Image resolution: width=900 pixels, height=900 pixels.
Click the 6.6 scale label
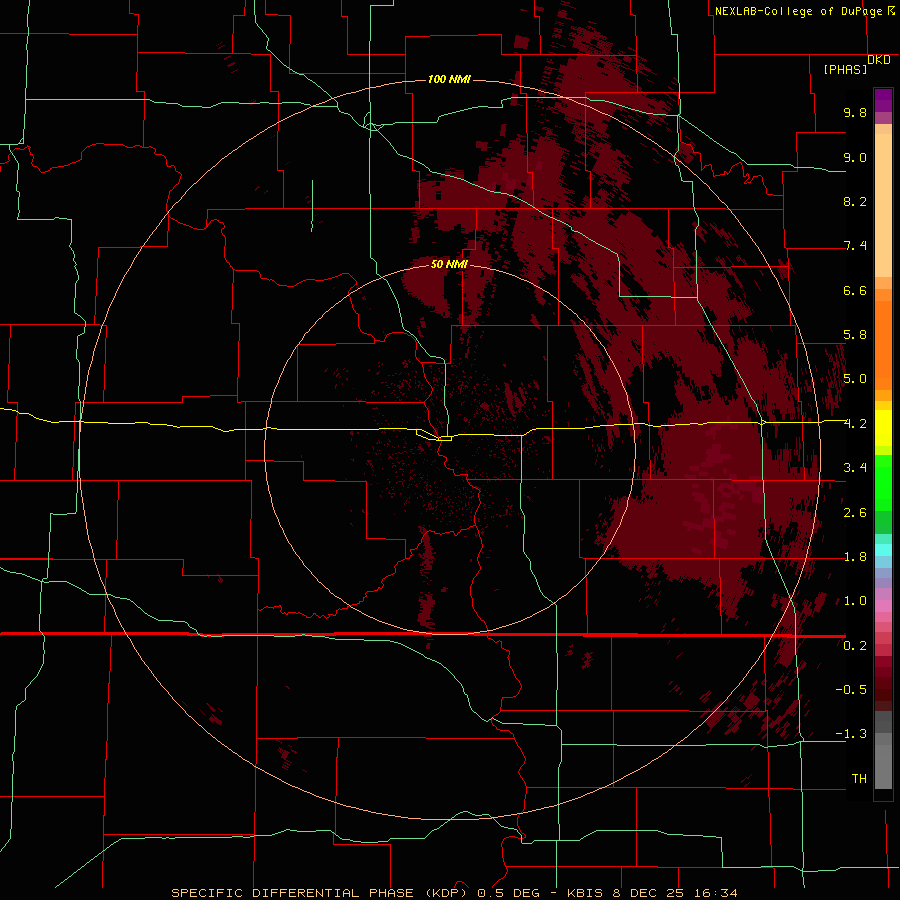click(x=855, y=290)
